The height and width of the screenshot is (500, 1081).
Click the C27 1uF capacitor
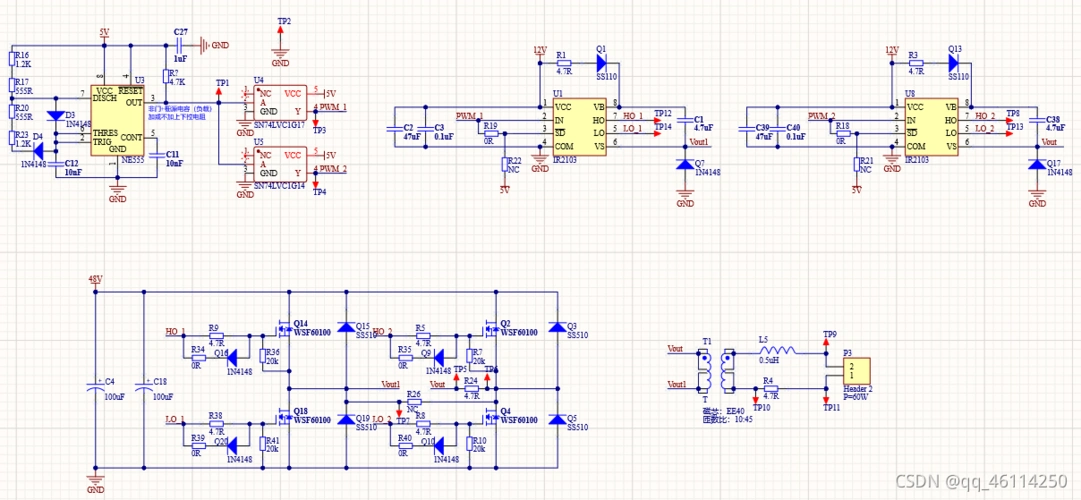[x=181, y=45]
